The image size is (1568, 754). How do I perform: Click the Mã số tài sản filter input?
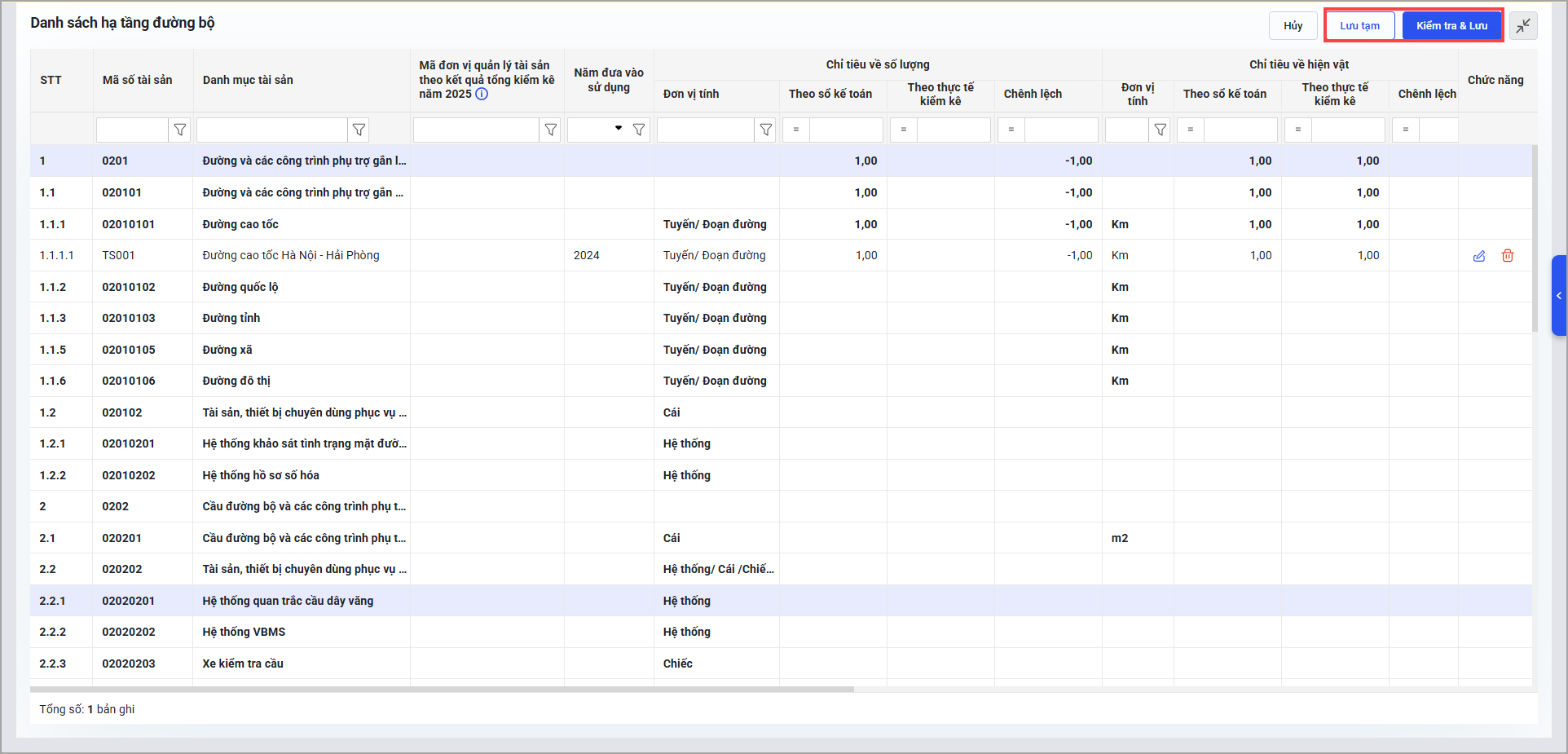[x=132, y=130]
